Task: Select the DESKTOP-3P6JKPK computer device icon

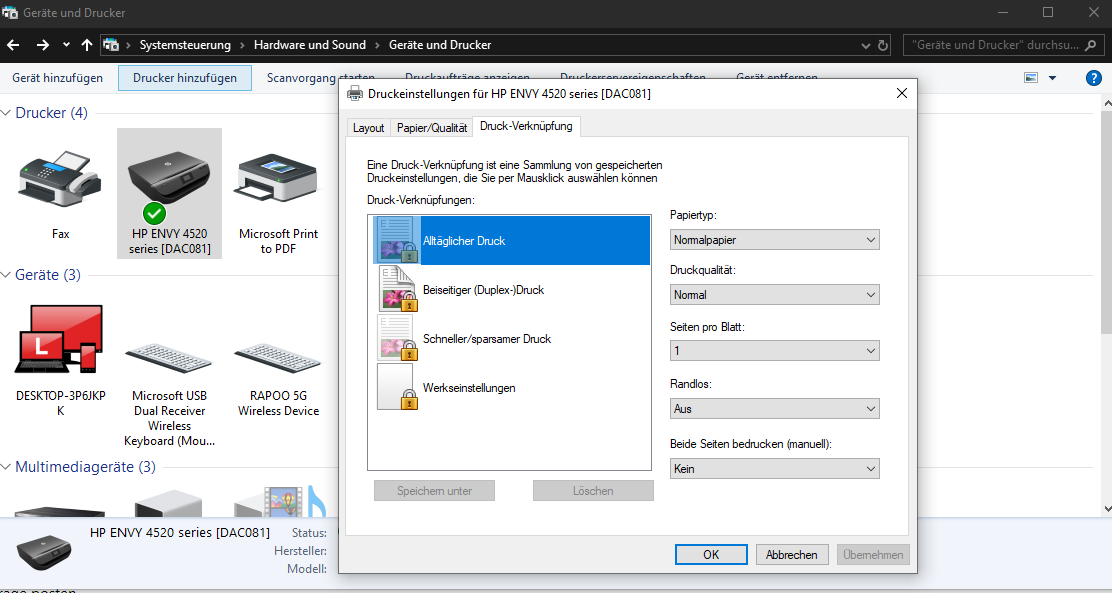Action: (60, 339)
